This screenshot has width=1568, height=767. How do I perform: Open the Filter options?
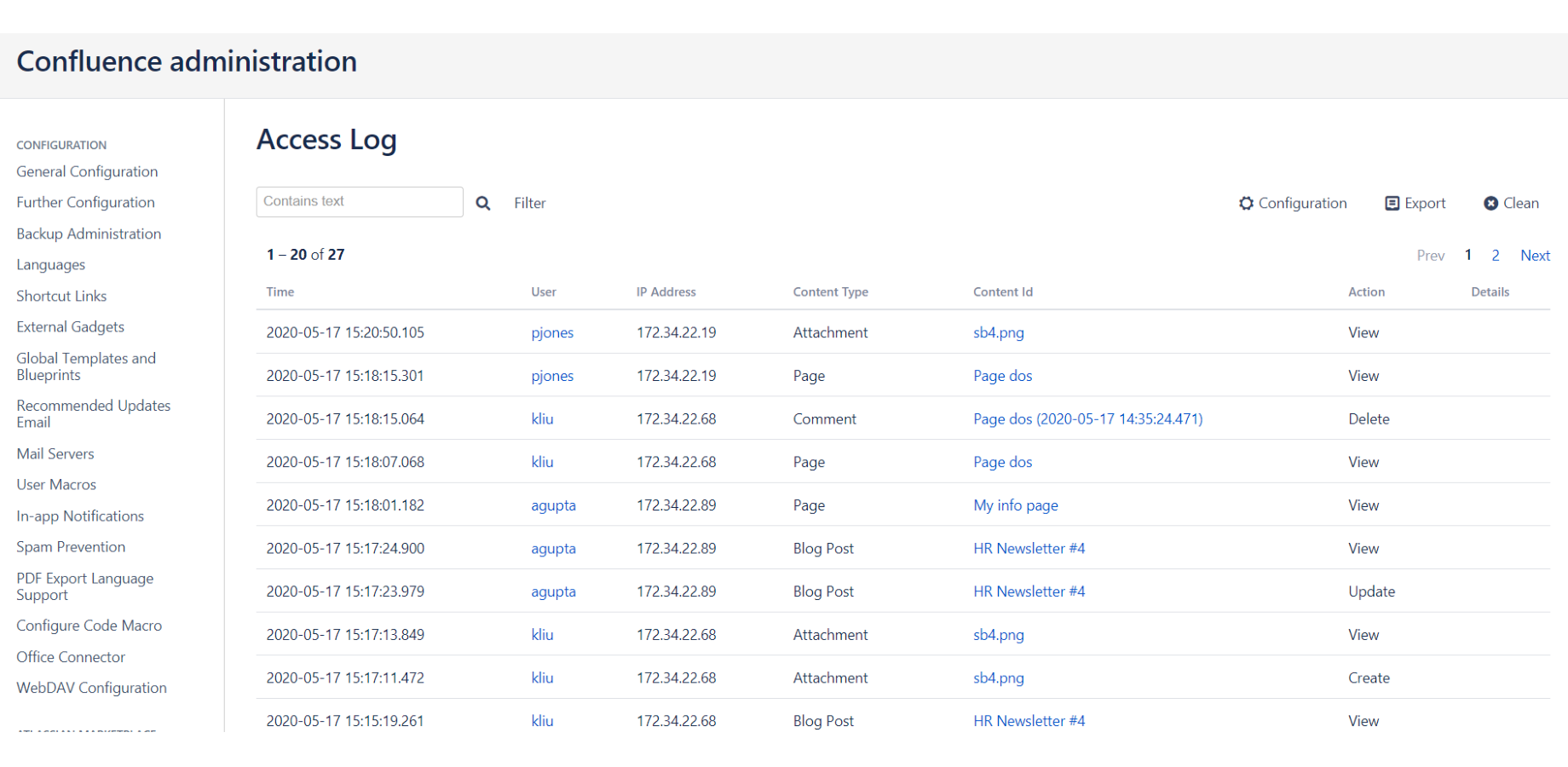coord(529,203)
